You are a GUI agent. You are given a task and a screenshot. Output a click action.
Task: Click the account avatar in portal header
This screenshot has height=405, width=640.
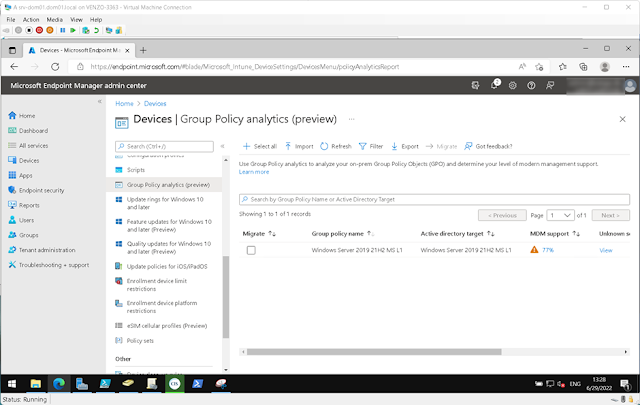(630, 85)
